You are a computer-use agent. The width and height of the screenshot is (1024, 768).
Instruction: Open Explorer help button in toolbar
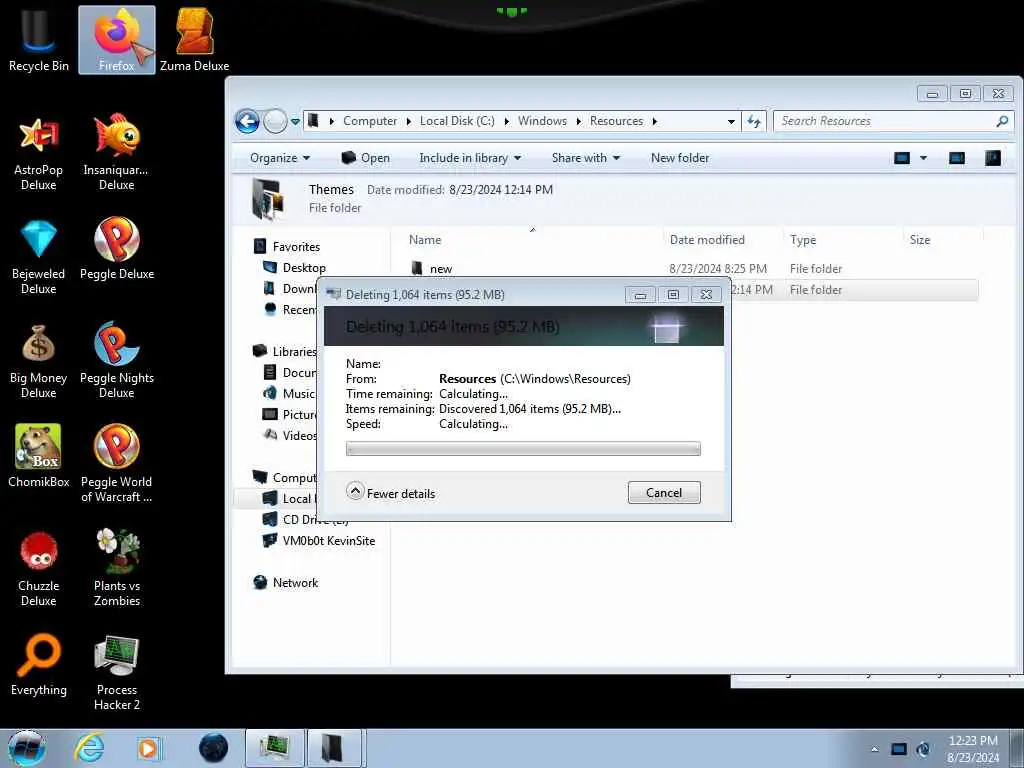coord(993,158)
